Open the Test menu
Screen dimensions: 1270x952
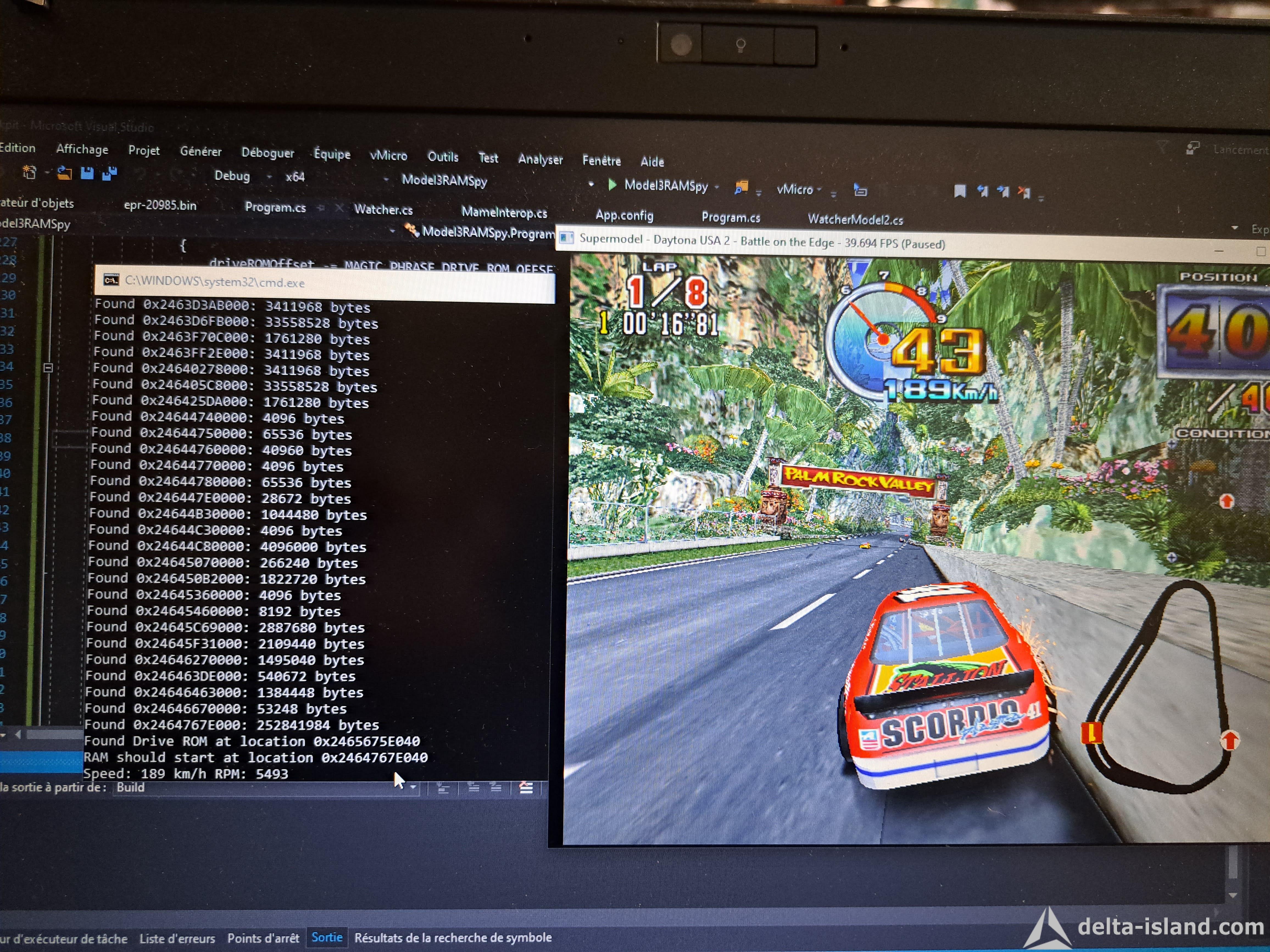(489, 158)
